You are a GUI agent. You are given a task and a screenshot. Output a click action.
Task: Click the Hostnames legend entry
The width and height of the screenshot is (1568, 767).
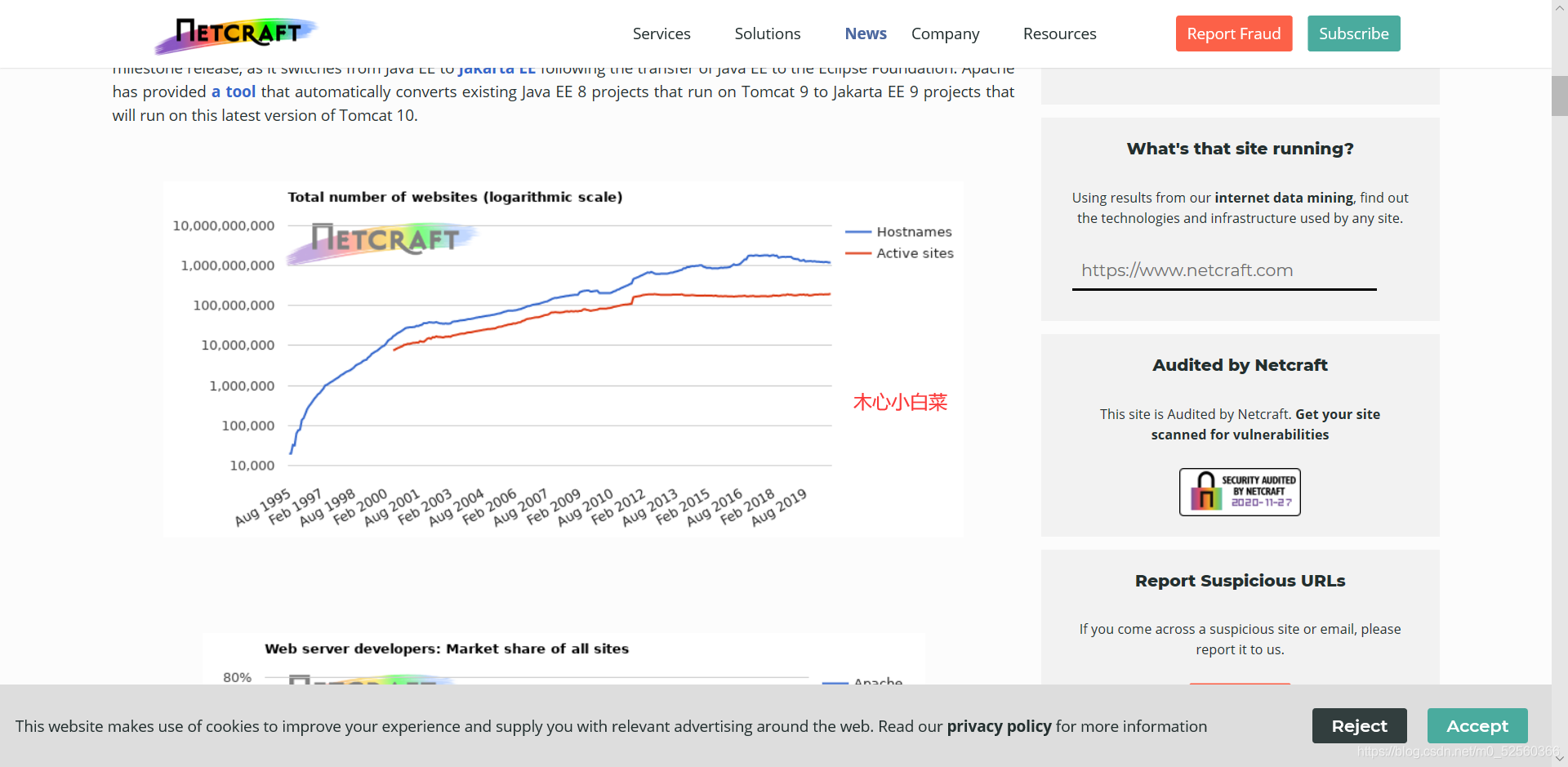899,232
